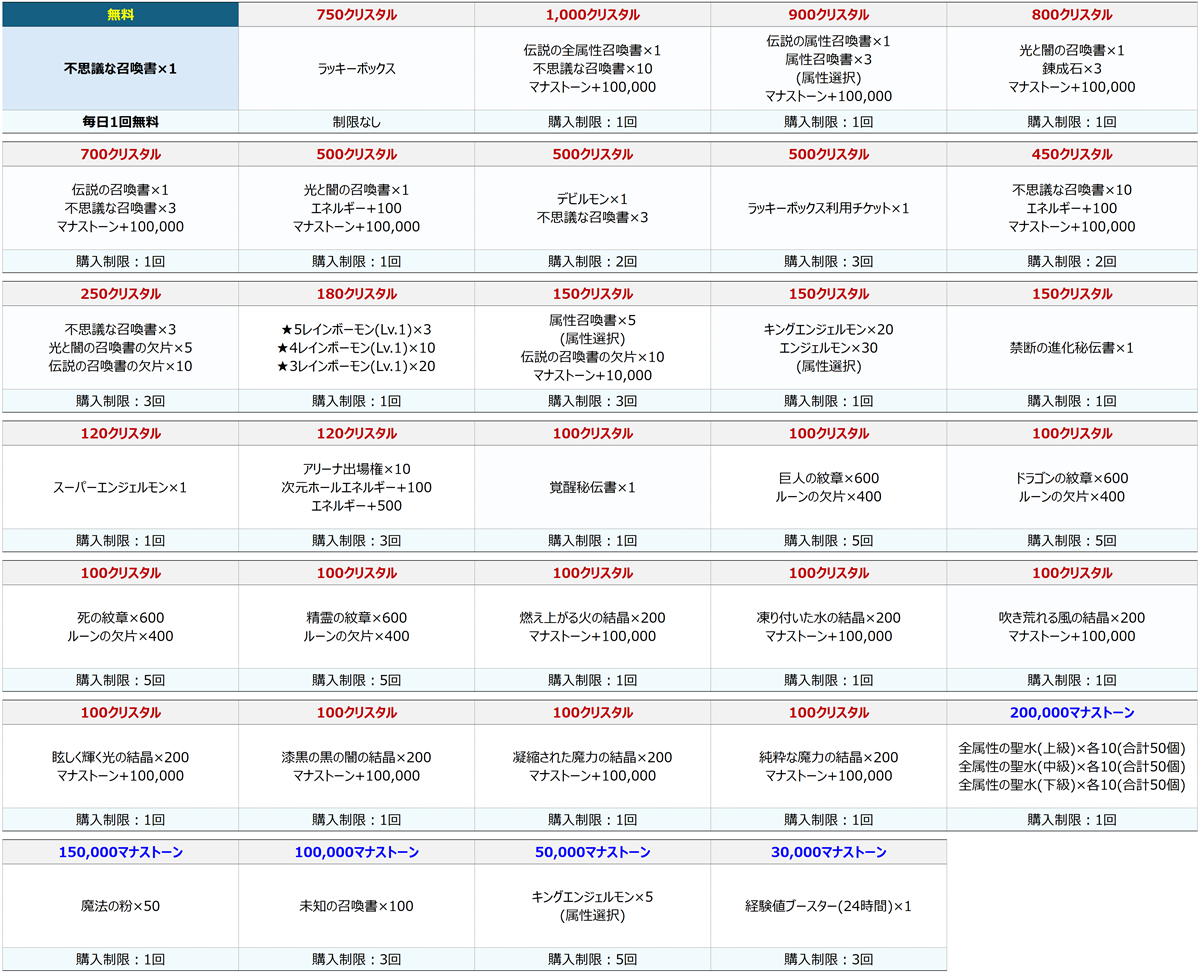Click the 1,000クリスタル price header
This screenshot has height=973, width=1200.
coord(592,15)
